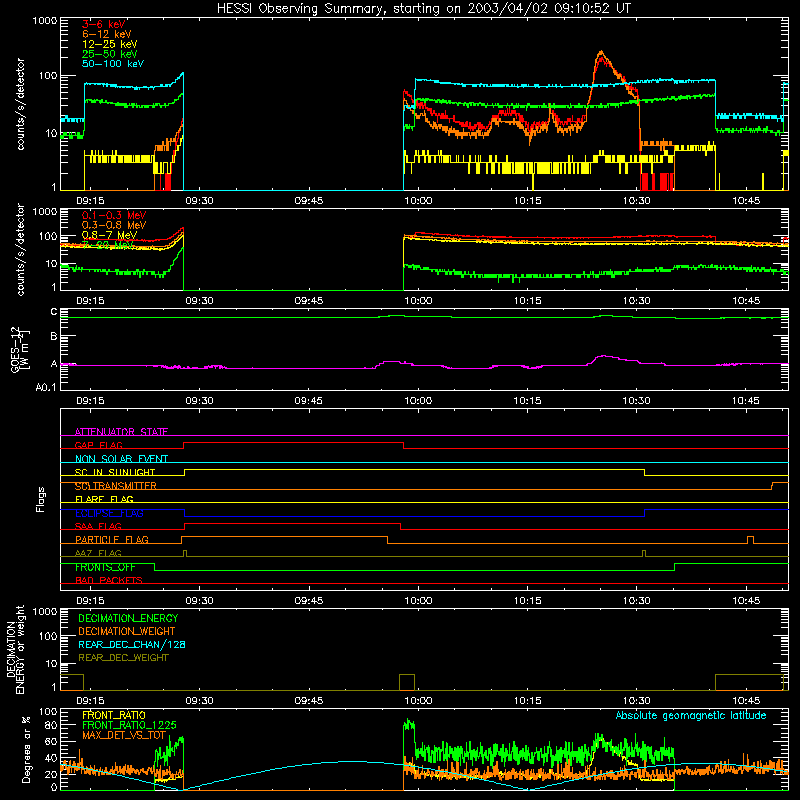The height and width of the screenshot is (800, 800).
Task: Click the AAZ_FLAG label
Action: point(98,553)
